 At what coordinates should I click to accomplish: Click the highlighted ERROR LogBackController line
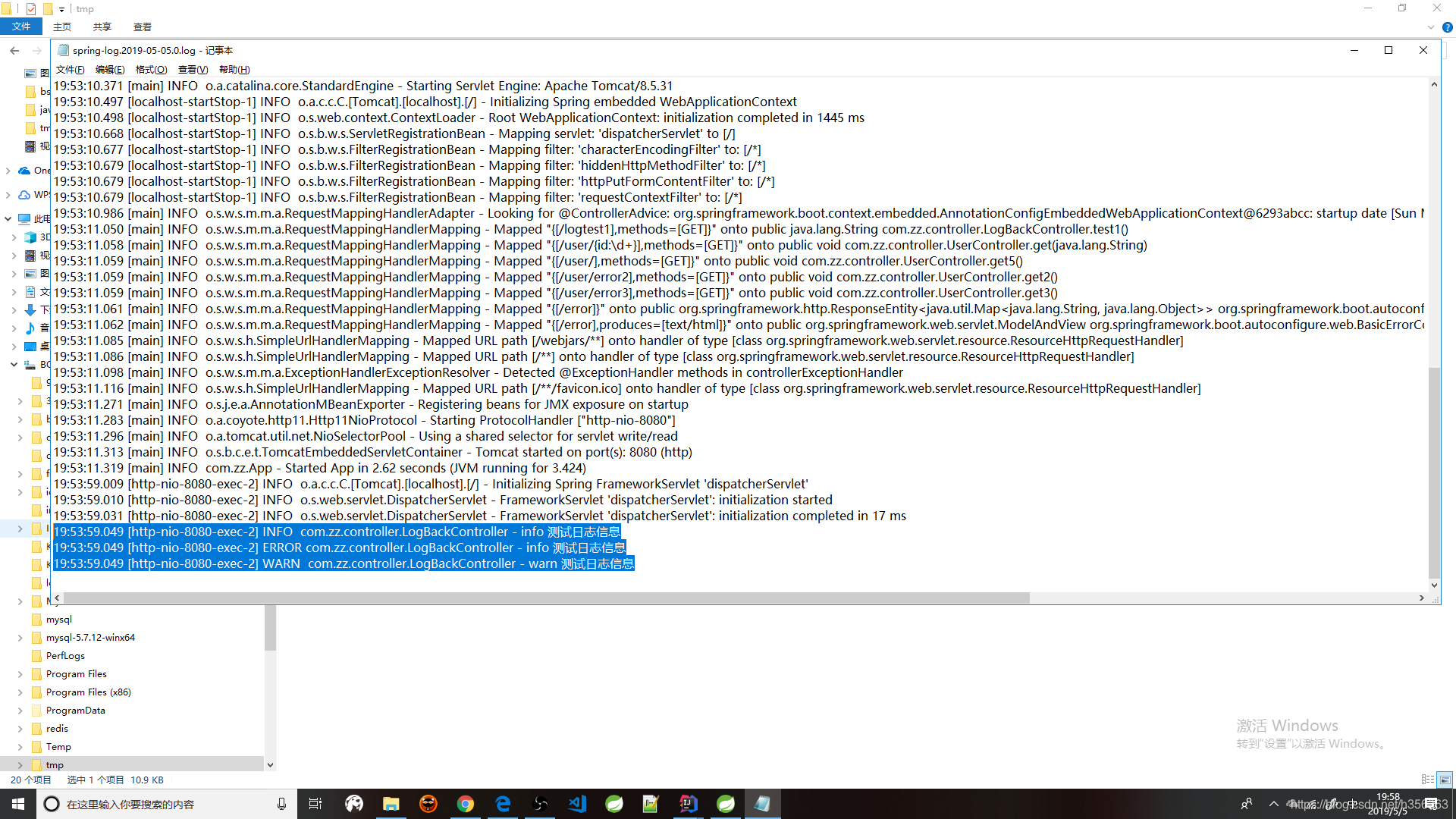click(x=340, y=548)
